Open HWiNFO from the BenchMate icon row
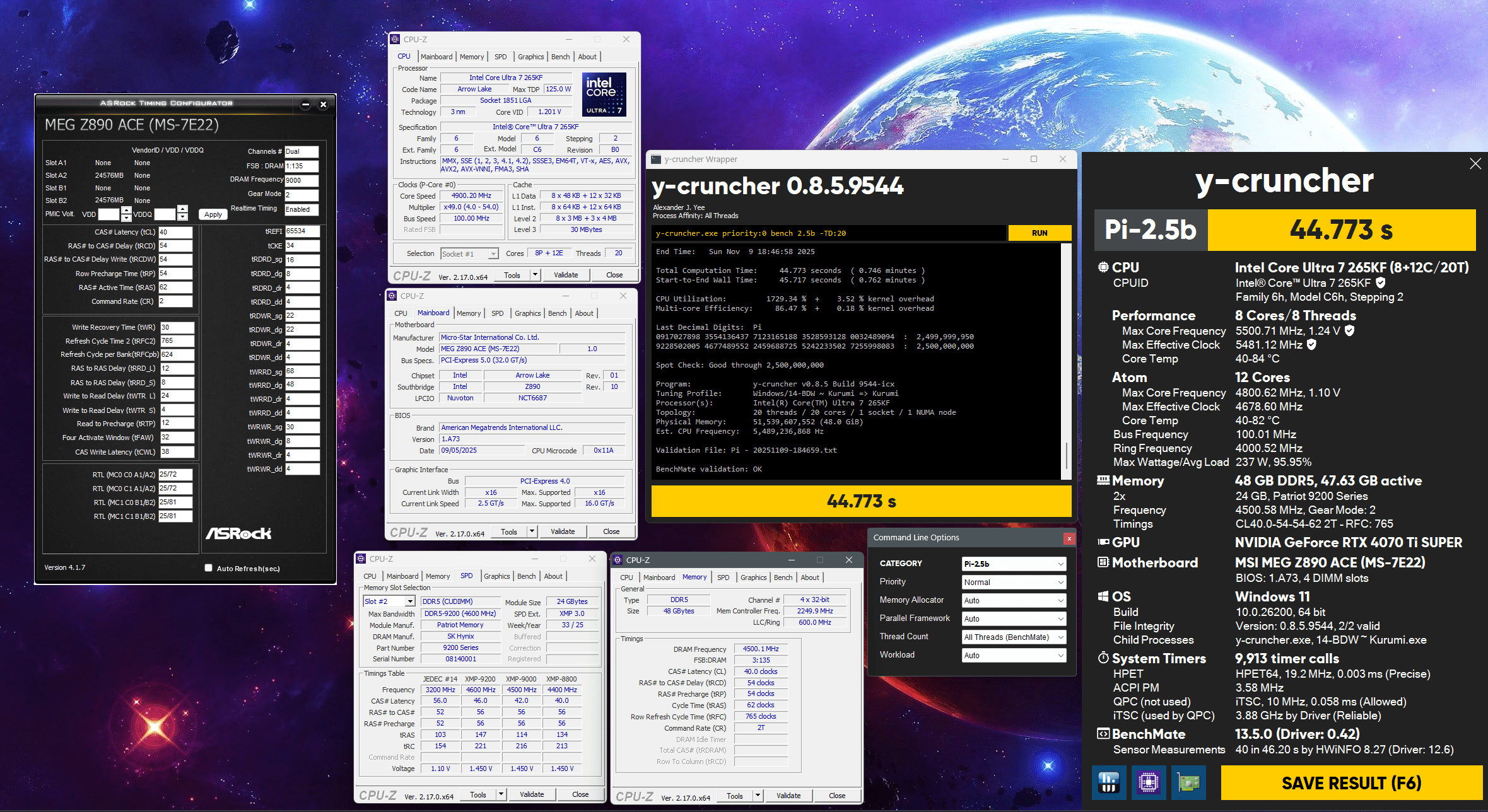1488x812 pixels. [1108, 782]
